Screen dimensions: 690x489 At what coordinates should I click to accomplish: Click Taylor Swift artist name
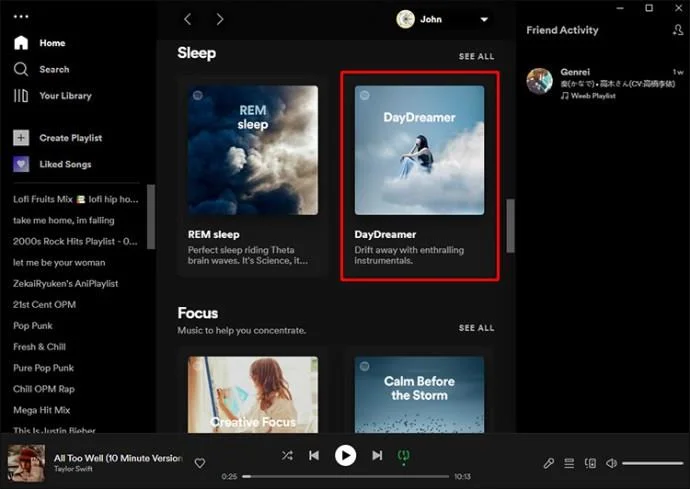(x=73, y=469)
